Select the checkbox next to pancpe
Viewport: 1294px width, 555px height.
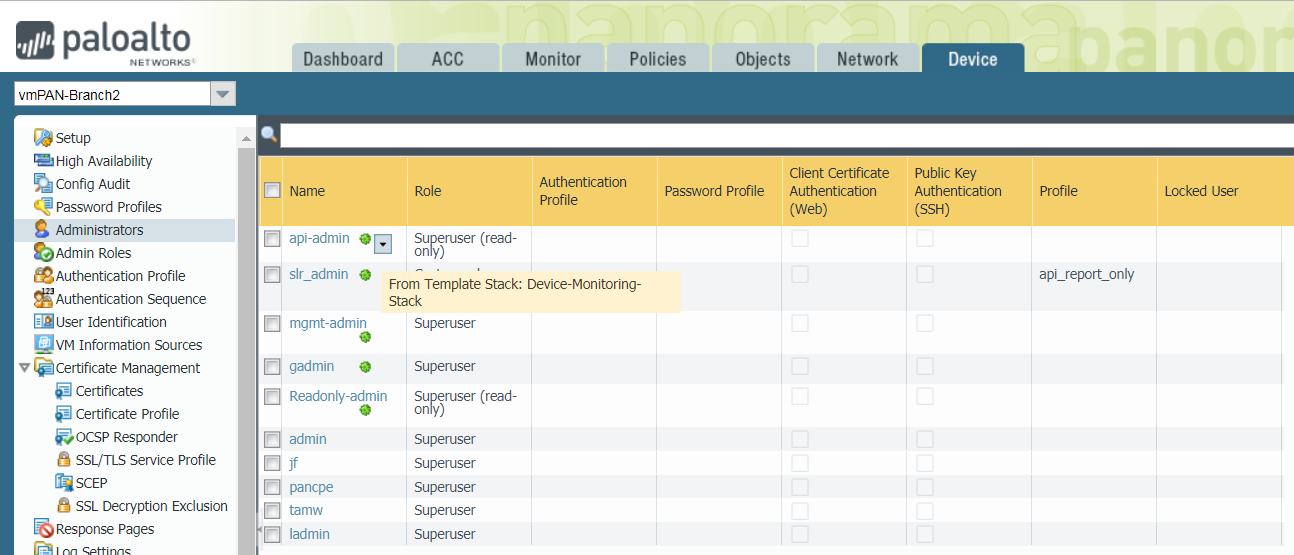[272, 487]
